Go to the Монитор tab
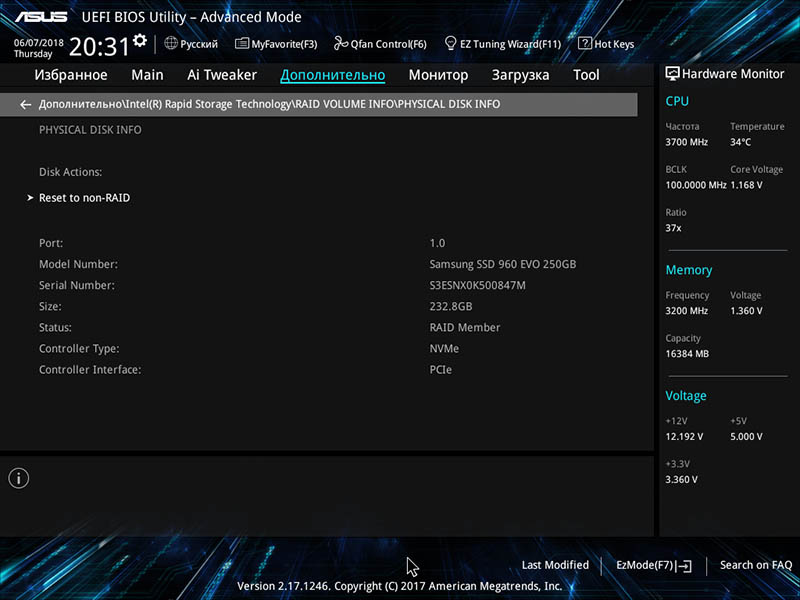The image size is (800, 600). (x=438, y=75)
